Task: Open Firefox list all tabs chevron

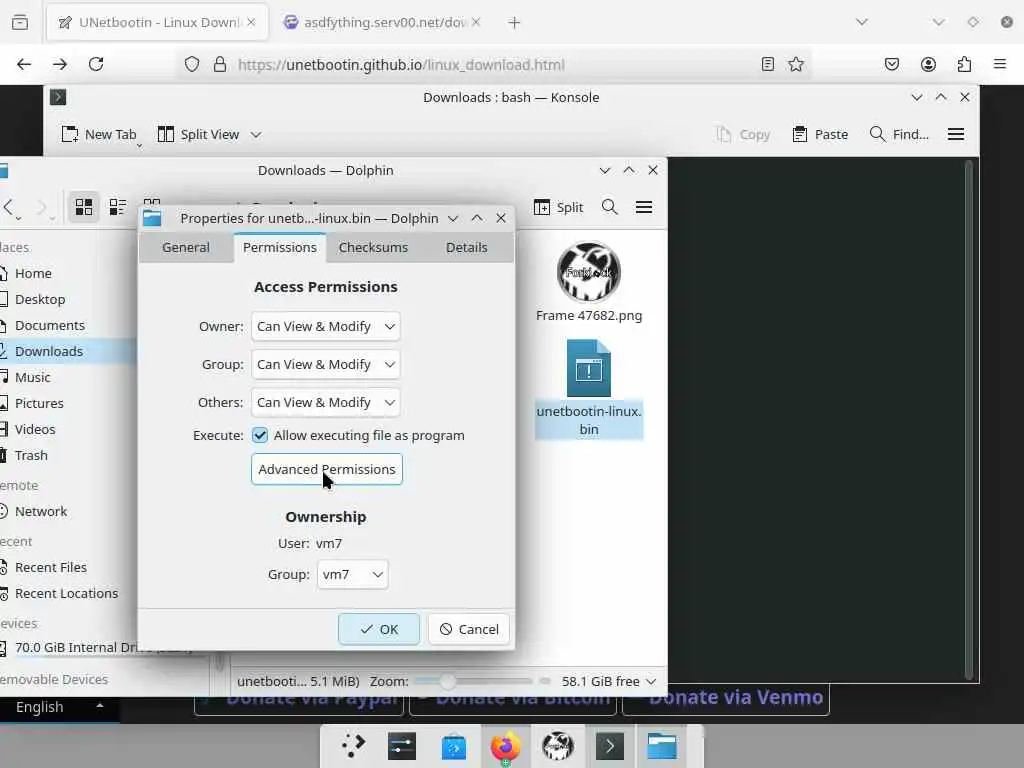Action: 862,22
